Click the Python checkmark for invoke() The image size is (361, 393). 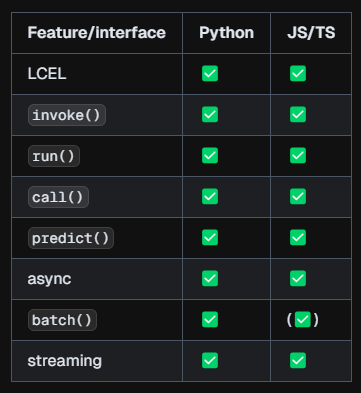click(210, 114)
